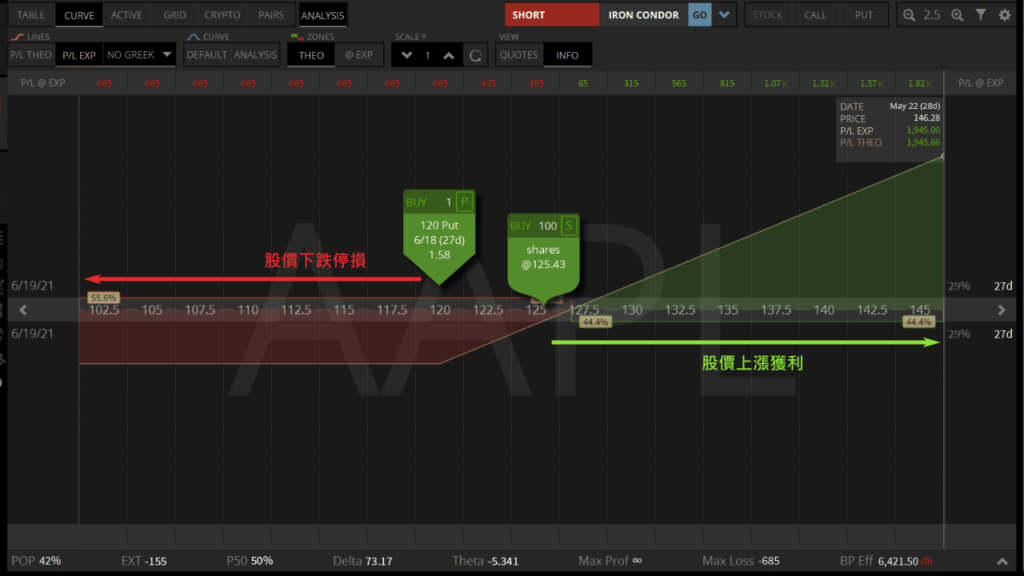Switch to the PAIRS tab
Image resolution: width=1024 pixels, height=576 pixels.
(x=271, y=15)
